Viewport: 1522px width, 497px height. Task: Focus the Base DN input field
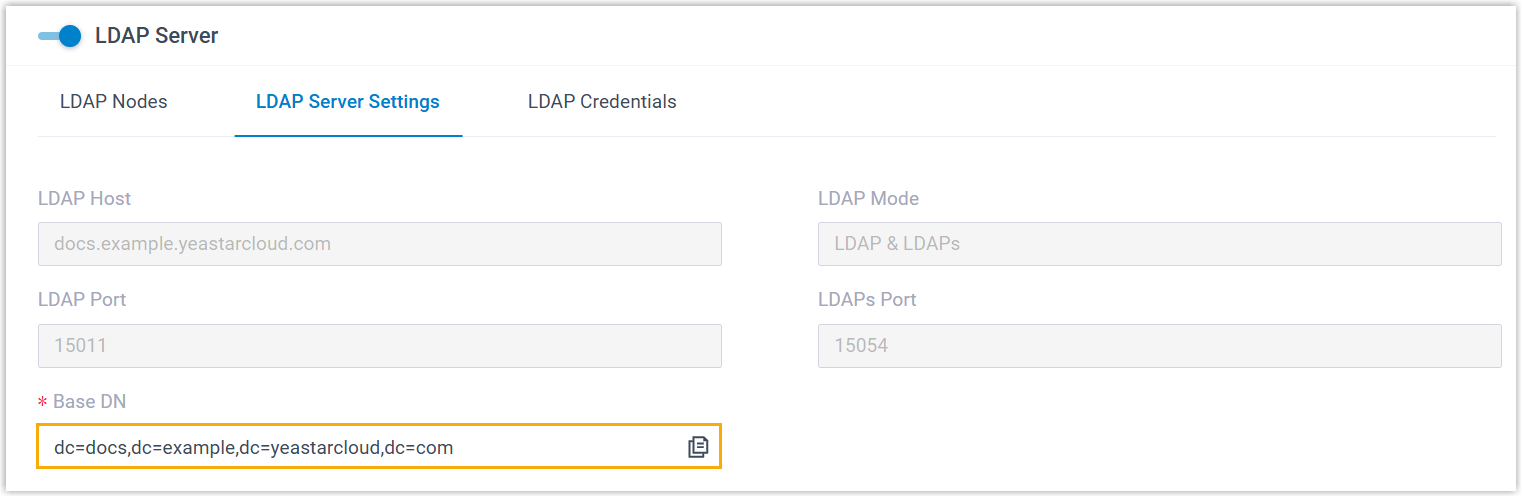tap(360, 447)
